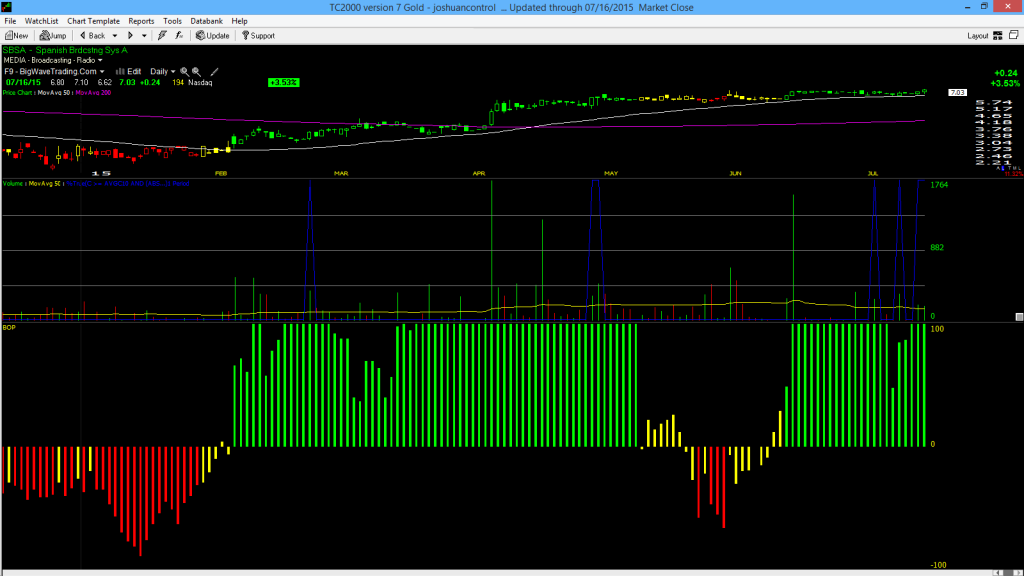Open the Tools menu
The width and height of the screenshot is (1024, 576).
point(172,21)
